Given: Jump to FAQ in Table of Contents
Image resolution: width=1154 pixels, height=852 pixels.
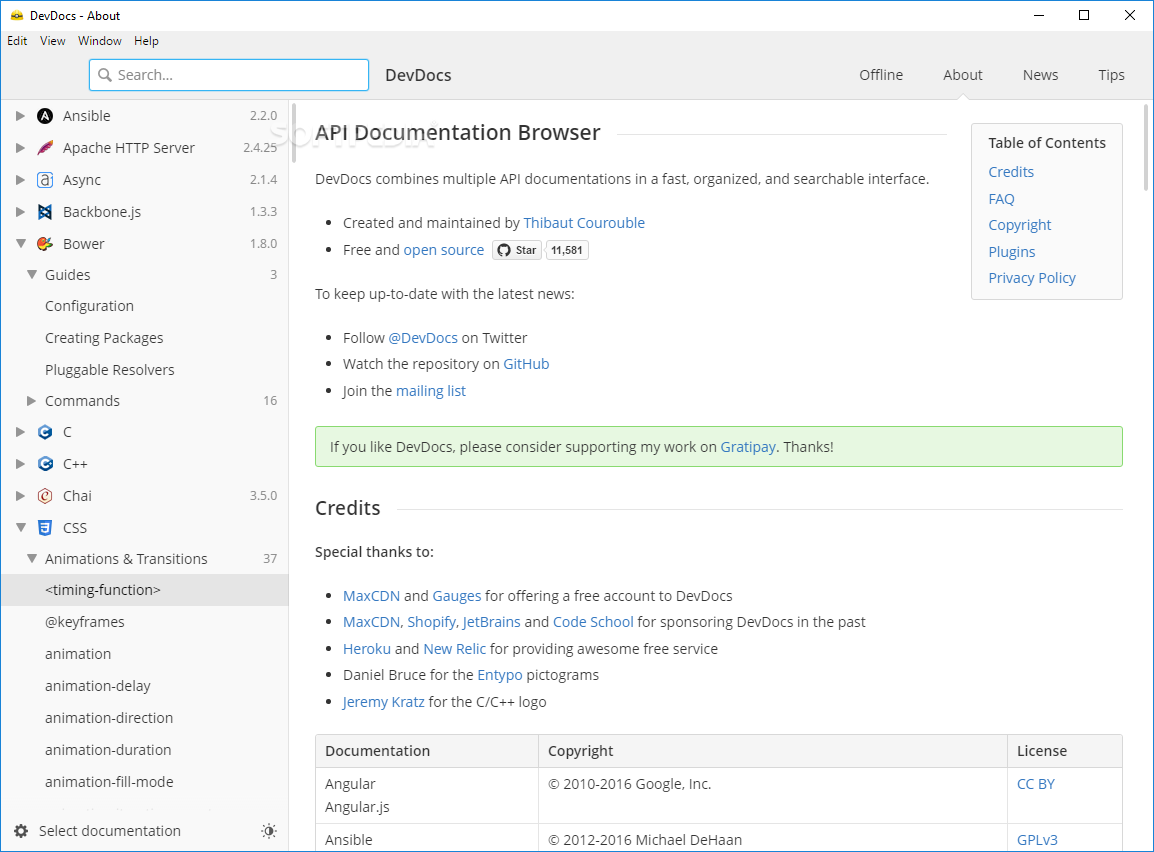Looking at the screenshot, I should click(1001, 199).
